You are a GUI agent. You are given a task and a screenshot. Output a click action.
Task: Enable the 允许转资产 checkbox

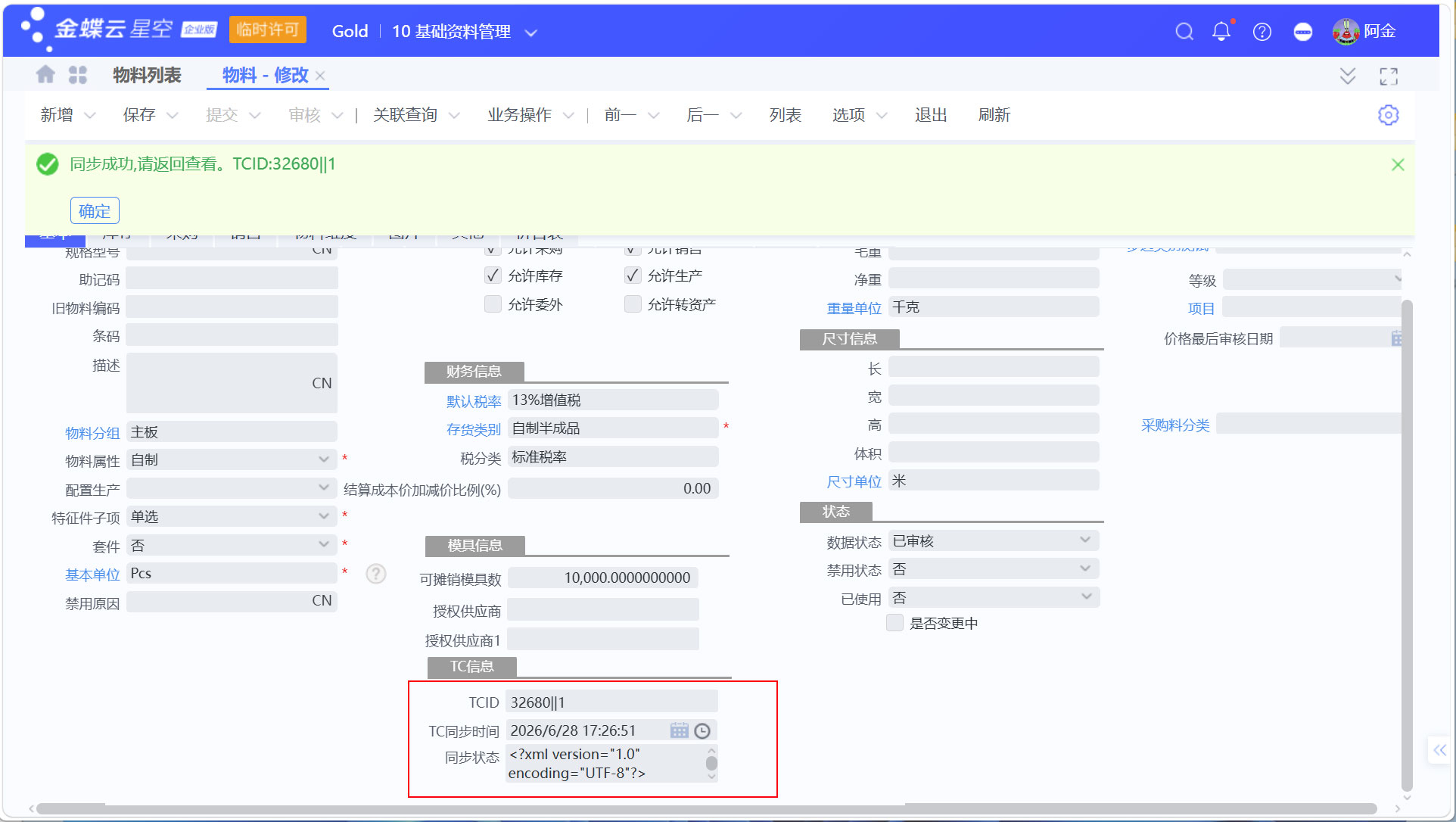[x=633, y=304]
